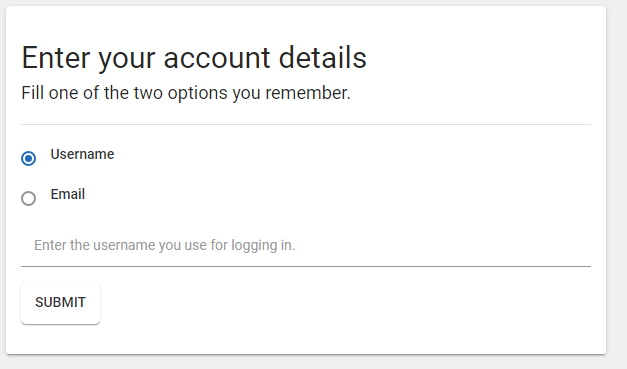Select the Email radio button
The image size is (627, 369).
[x=28, y=198]
